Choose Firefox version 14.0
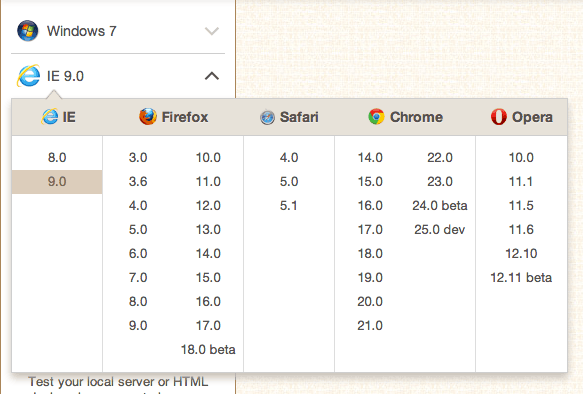Image resolution: width=583 pixels, height=394 pixels. click(x=208, y=253)
